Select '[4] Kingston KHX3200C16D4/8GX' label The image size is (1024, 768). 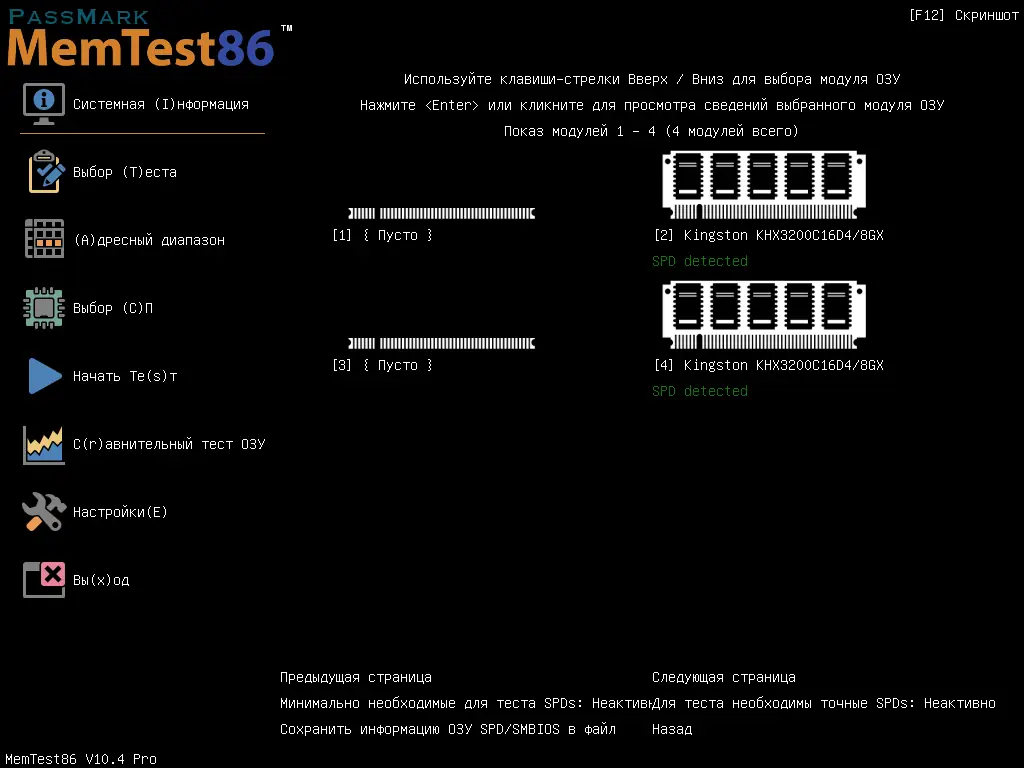pos(769,365)
